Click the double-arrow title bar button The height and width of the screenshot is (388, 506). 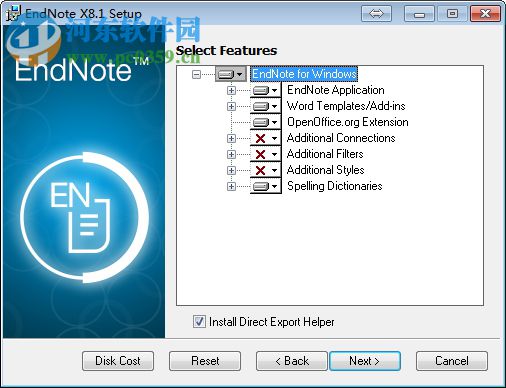pyautogui.click(x=376, y=14)
